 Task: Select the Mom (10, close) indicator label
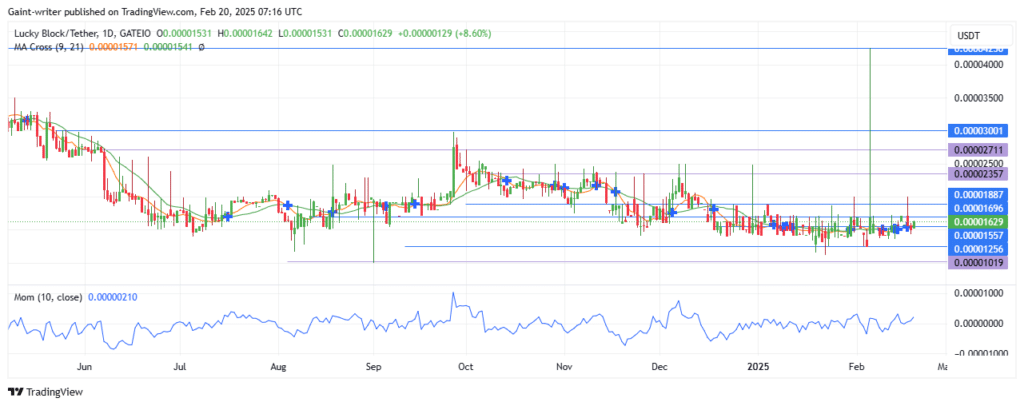(48, 297)
